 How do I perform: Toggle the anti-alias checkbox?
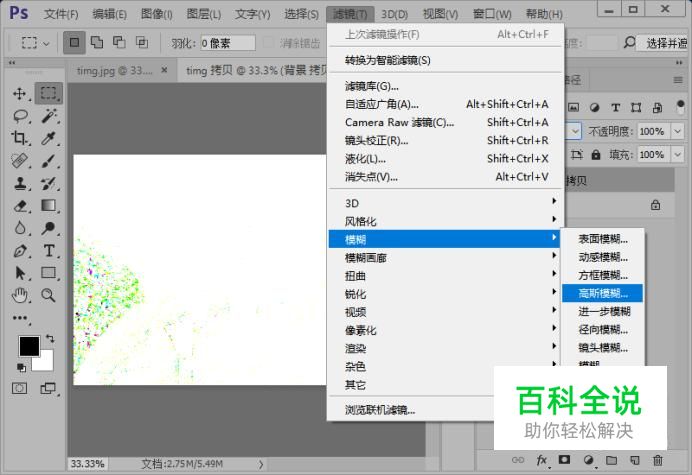coord(268,43)
